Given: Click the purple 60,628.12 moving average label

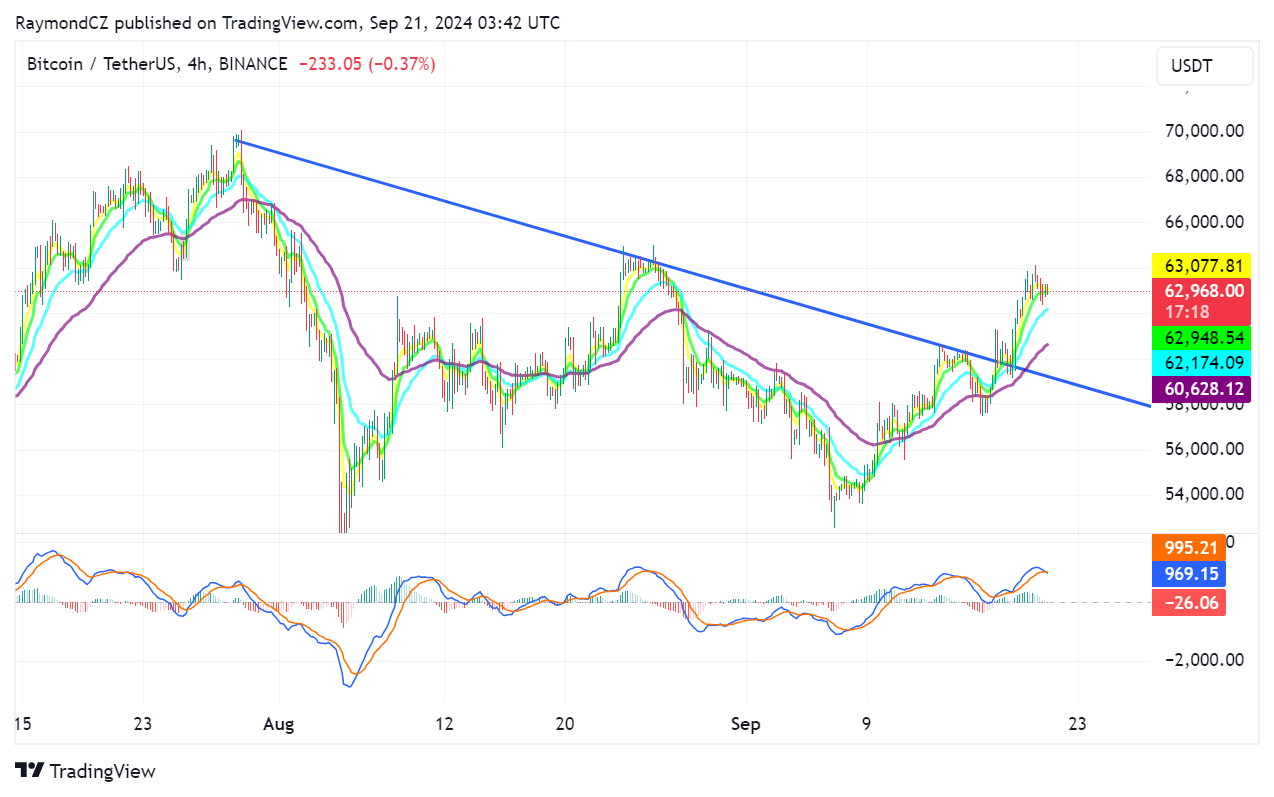Looking at the screenshot, I should 1201,388.
